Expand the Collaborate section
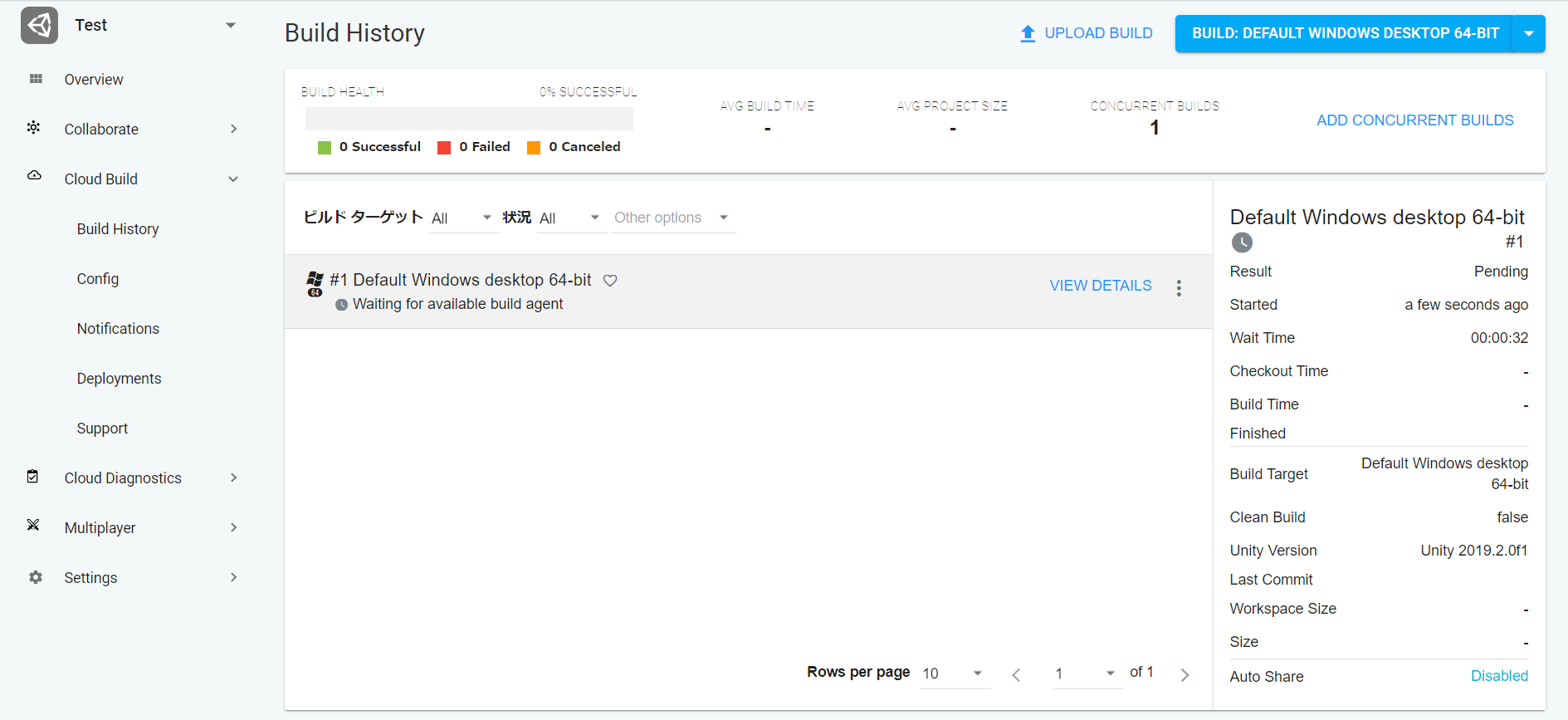The width and height of the screenshot is (1568, 720). click(234, 129)
